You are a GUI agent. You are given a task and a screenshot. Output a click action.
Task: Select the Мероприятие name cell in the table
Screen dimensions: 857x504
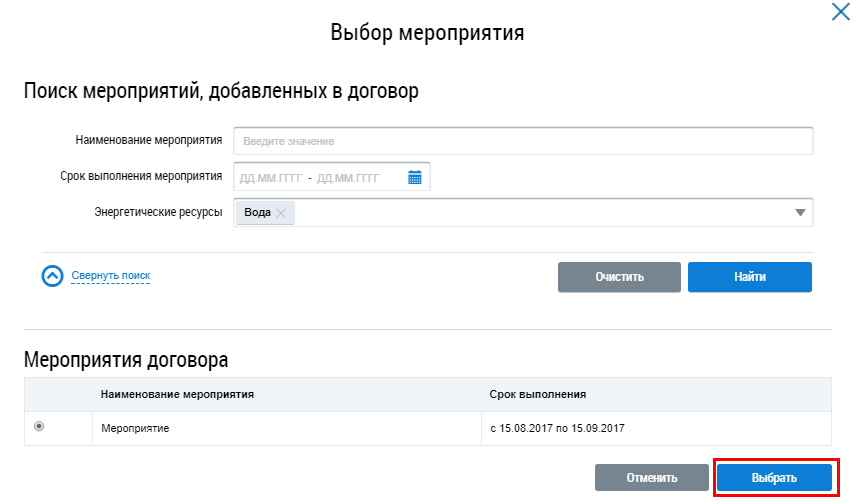coord(136,428)
